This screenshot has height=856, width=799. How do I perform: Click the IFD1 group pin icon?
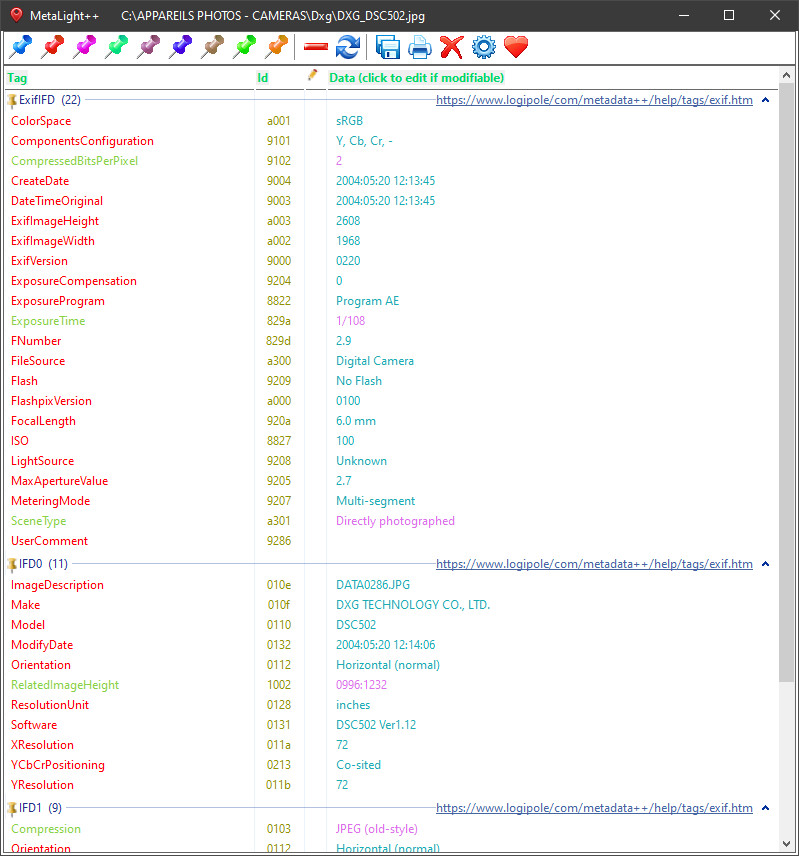point(11,809)
